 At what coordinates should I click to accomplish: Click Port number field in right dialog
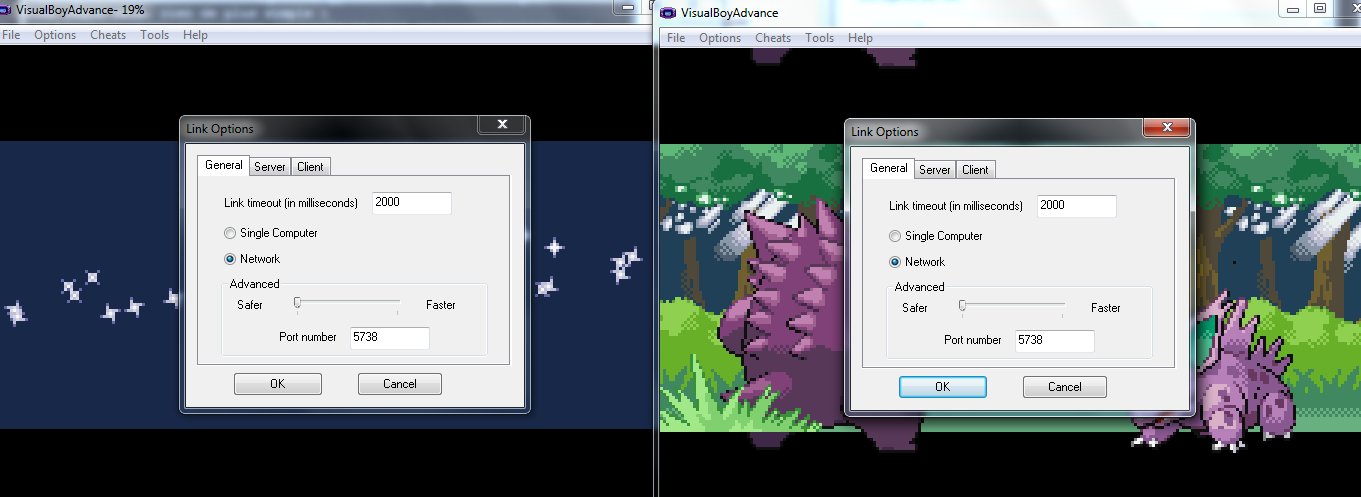click(1054, 341)
